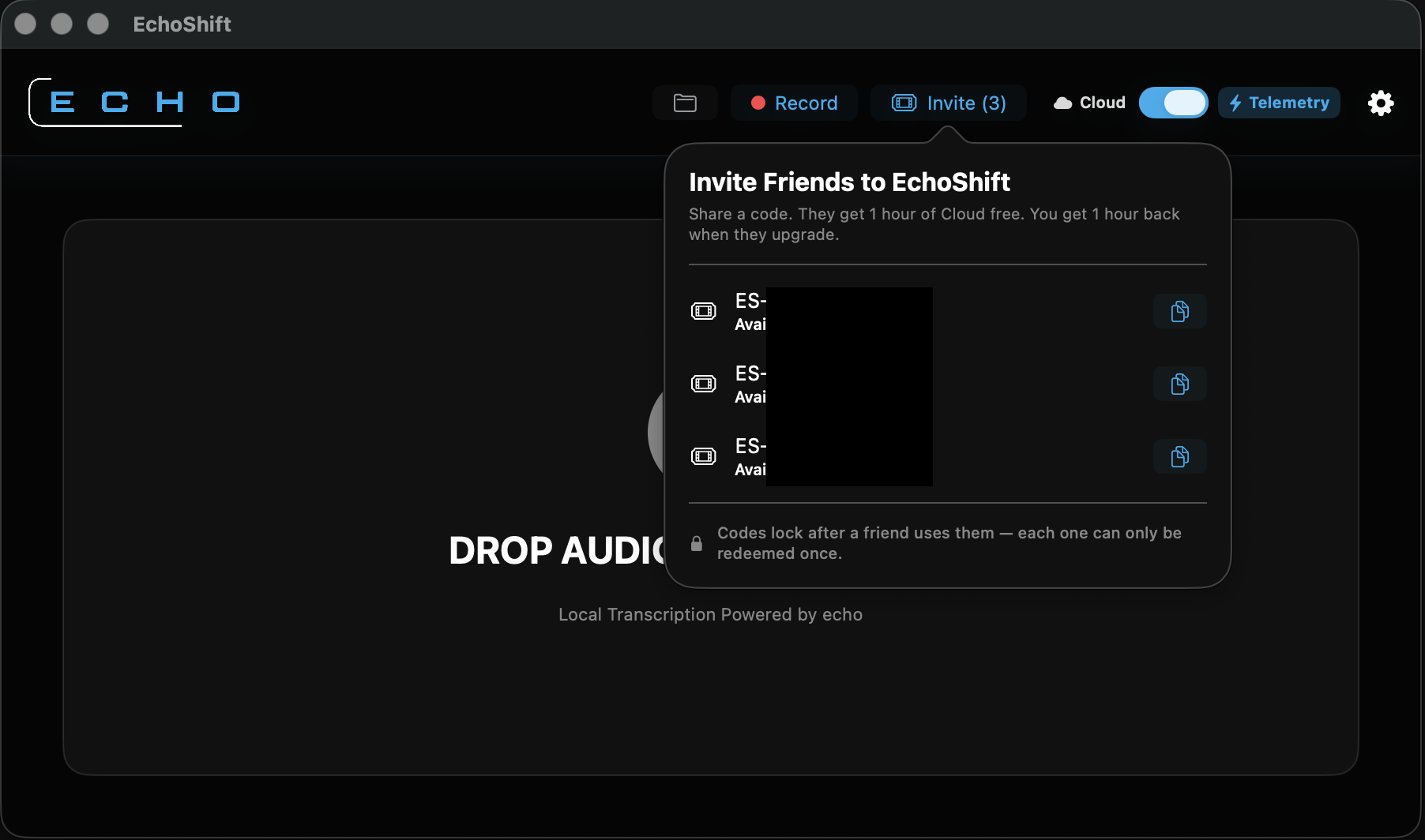
Task: Click the first invite code ticket icon
Action: tap(703, 311)
